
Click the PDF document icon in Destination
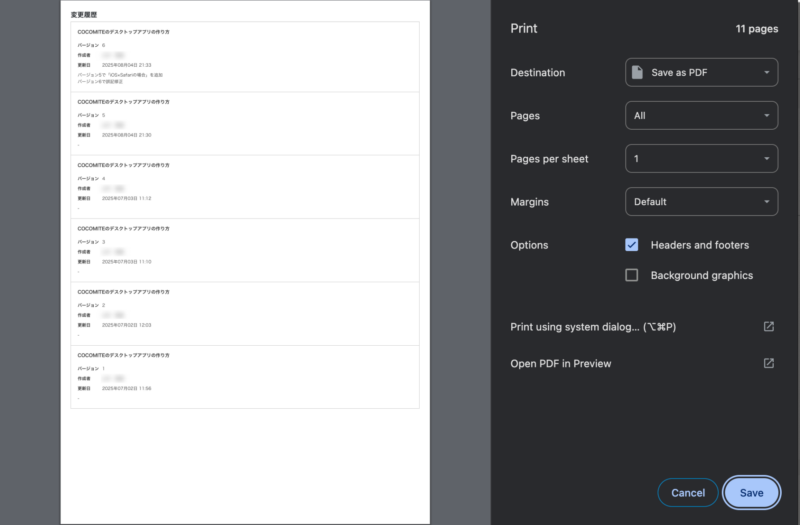point(638,73)
